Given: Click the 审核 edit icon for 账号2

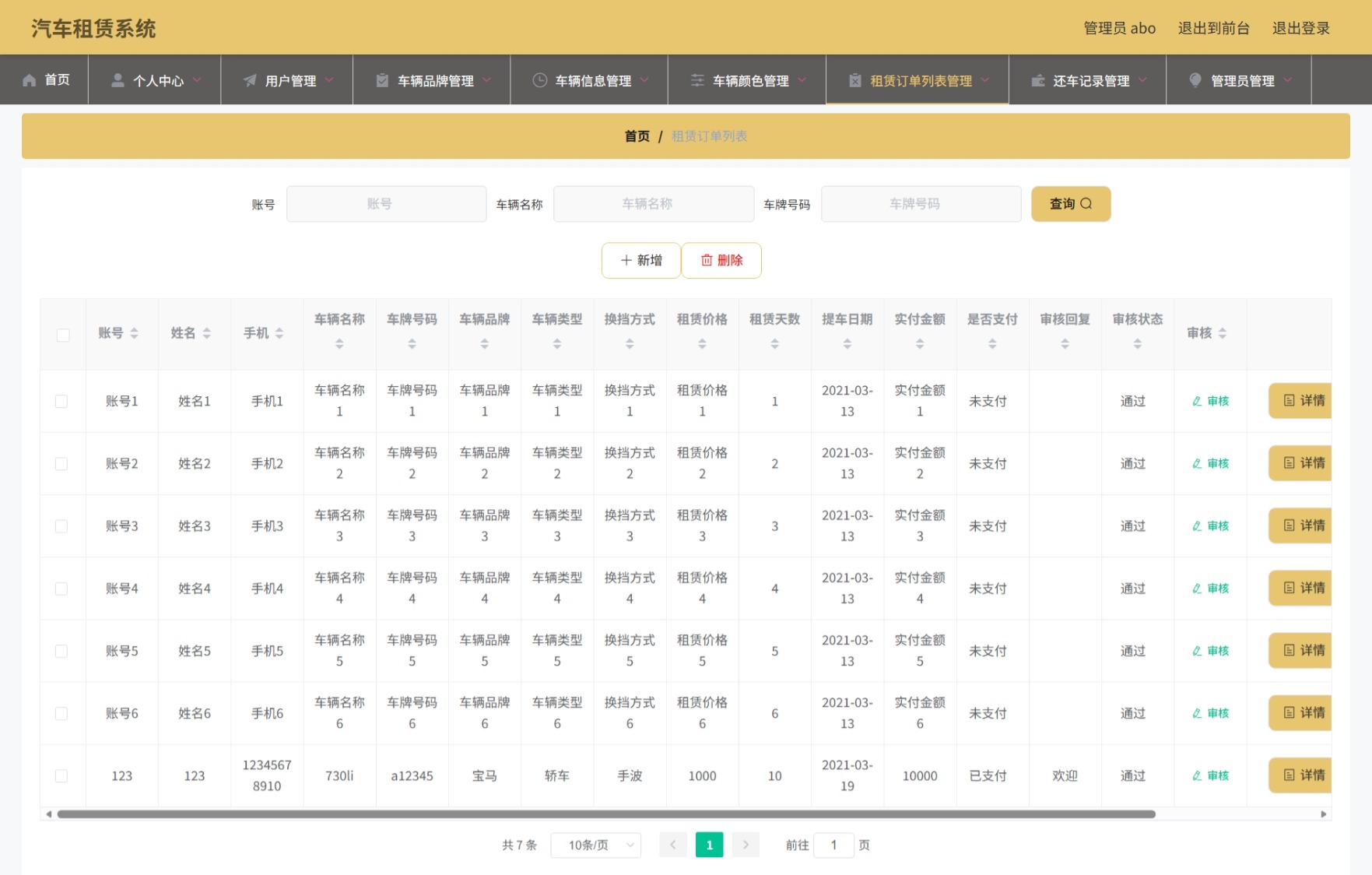Looking at the screenshot, I should coord(1197,463).
